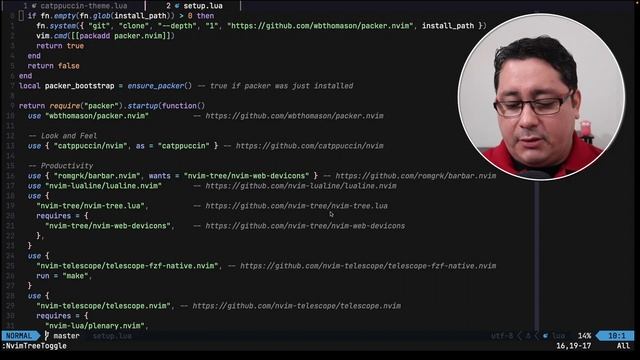Click the webcam video overlay

click(541, 97)
